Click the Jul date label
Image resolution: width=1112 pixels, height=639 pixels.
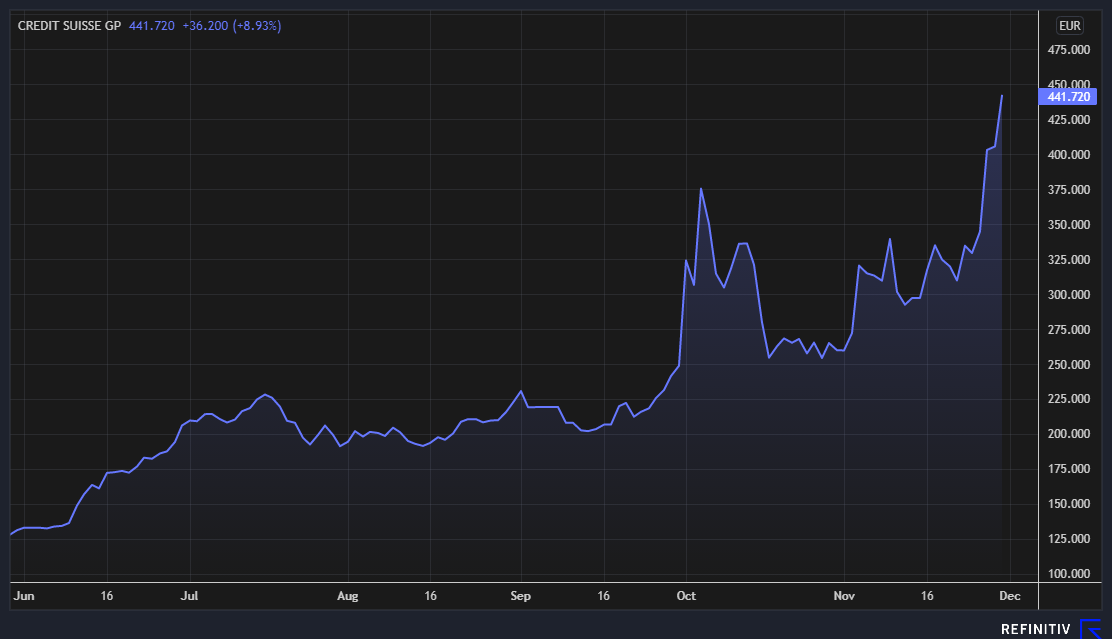(189, 596)
